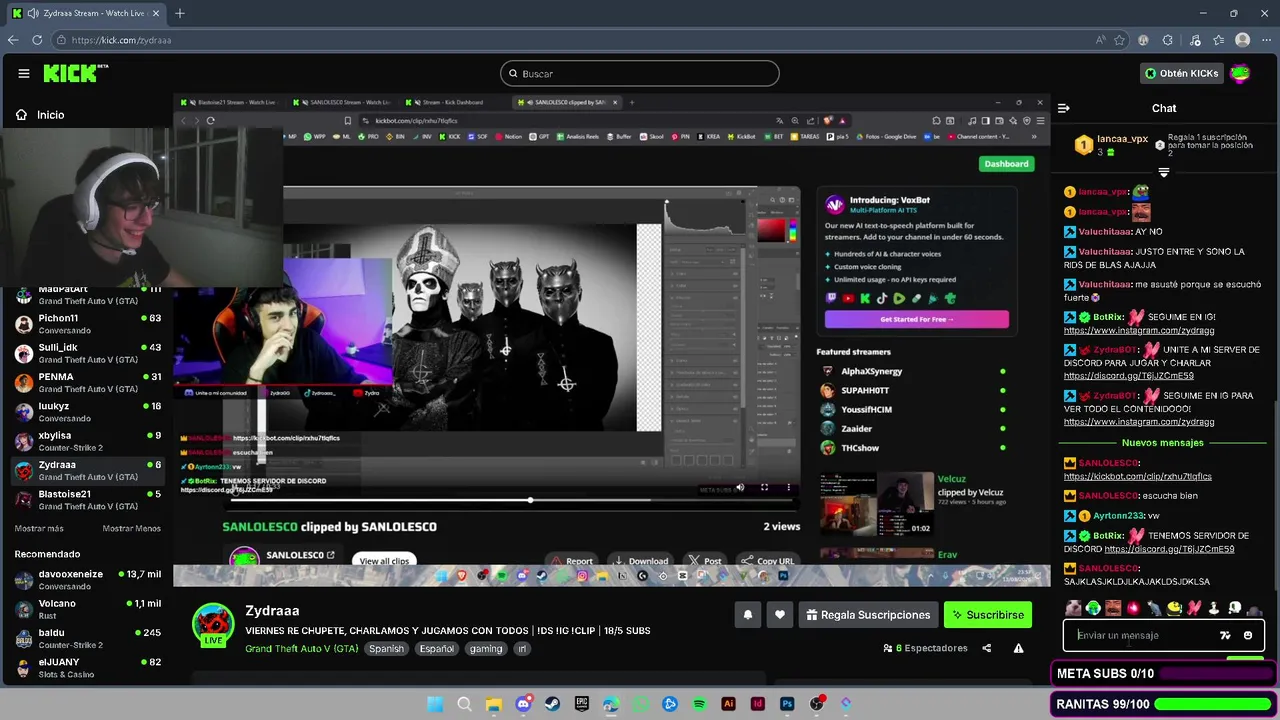Image resolution: width=1280 pixels, height=720 pixels.
Task: Open xbylisa channel in sidebar
Action: click(87, 441)
